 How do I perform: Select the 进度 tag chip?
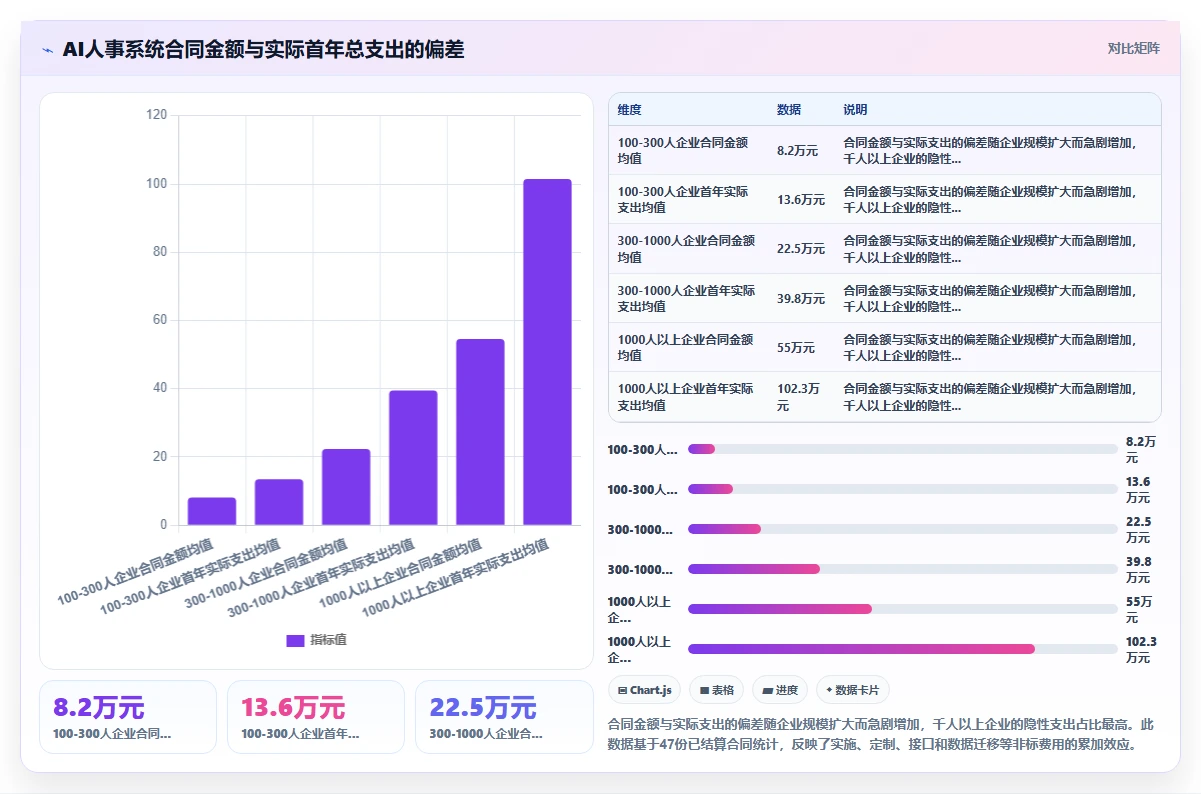click(780, 690)
